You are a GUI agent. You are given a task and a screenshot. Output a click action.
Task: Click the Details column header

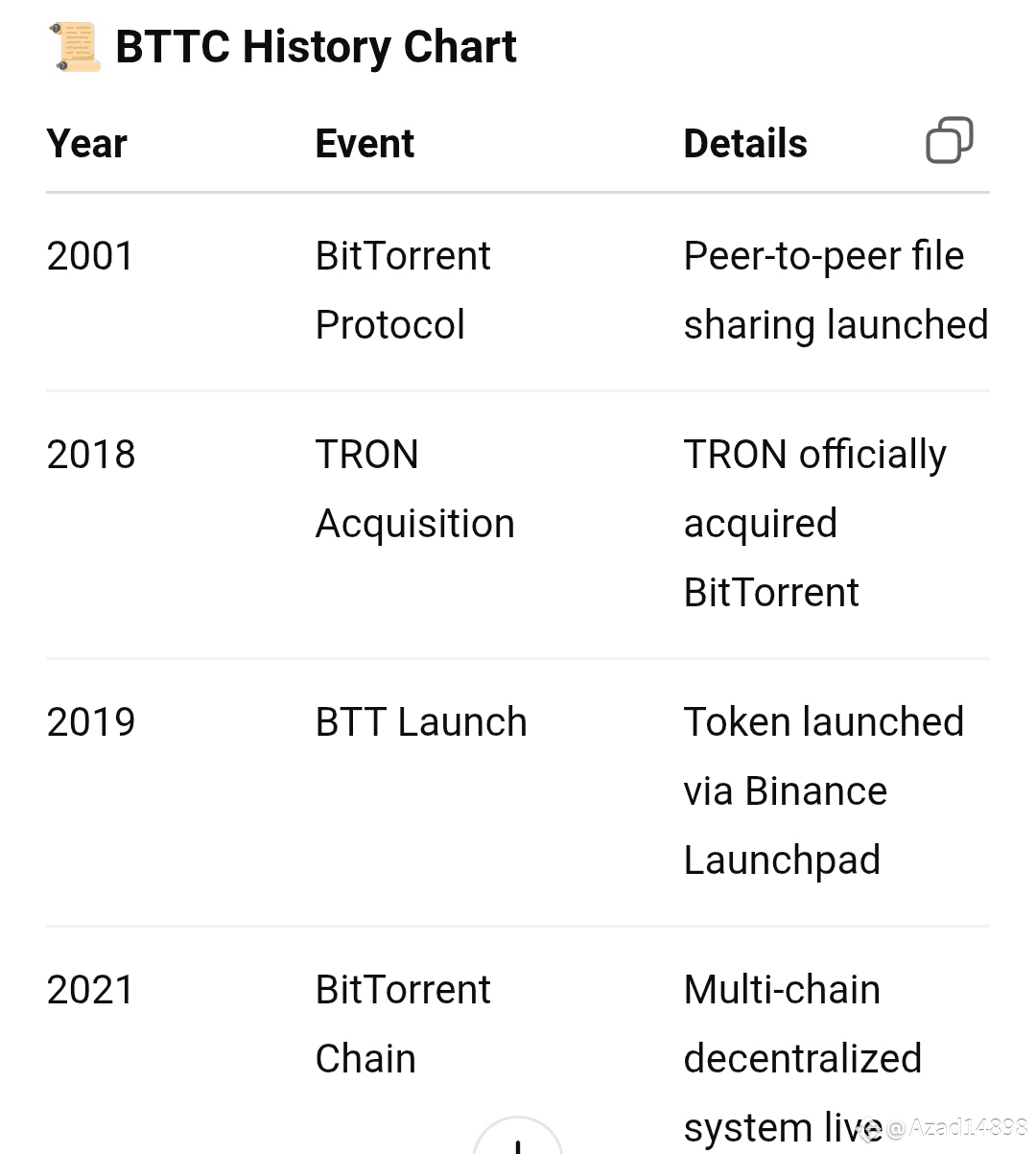pyautogui.click(x=745, y=144)
